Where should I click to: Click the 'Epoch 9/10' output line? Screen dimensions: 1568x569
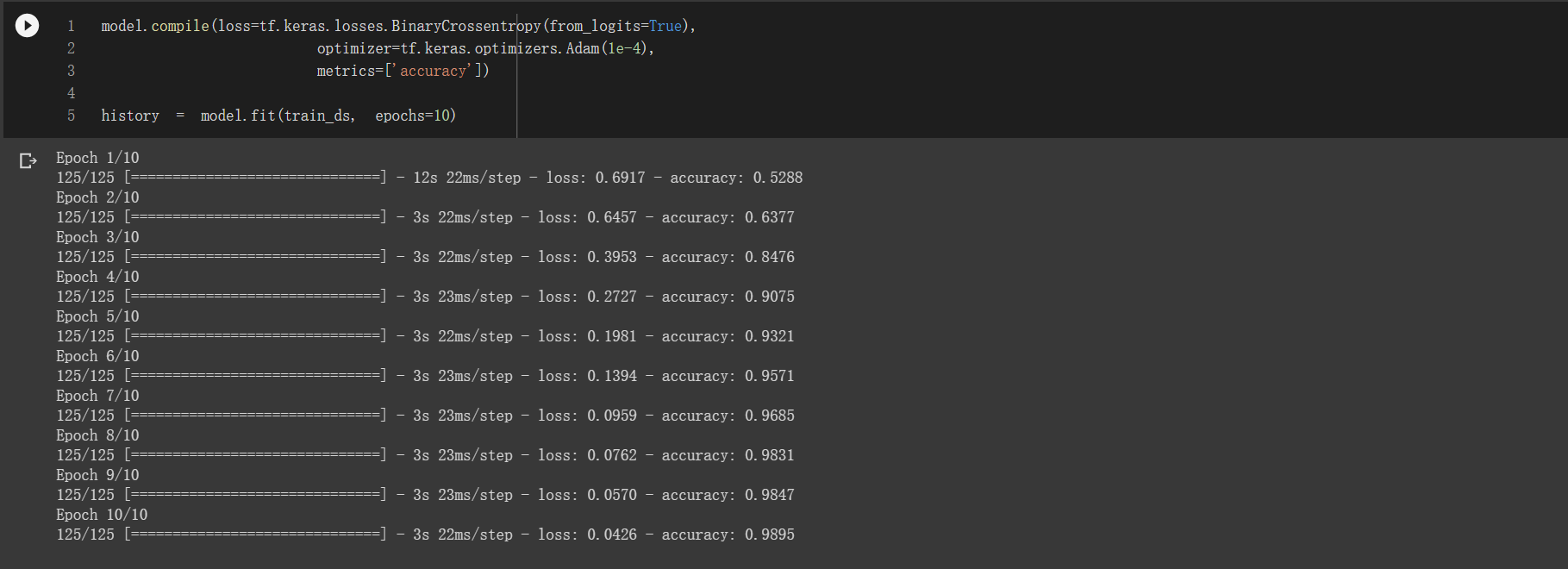click(97, 475)
